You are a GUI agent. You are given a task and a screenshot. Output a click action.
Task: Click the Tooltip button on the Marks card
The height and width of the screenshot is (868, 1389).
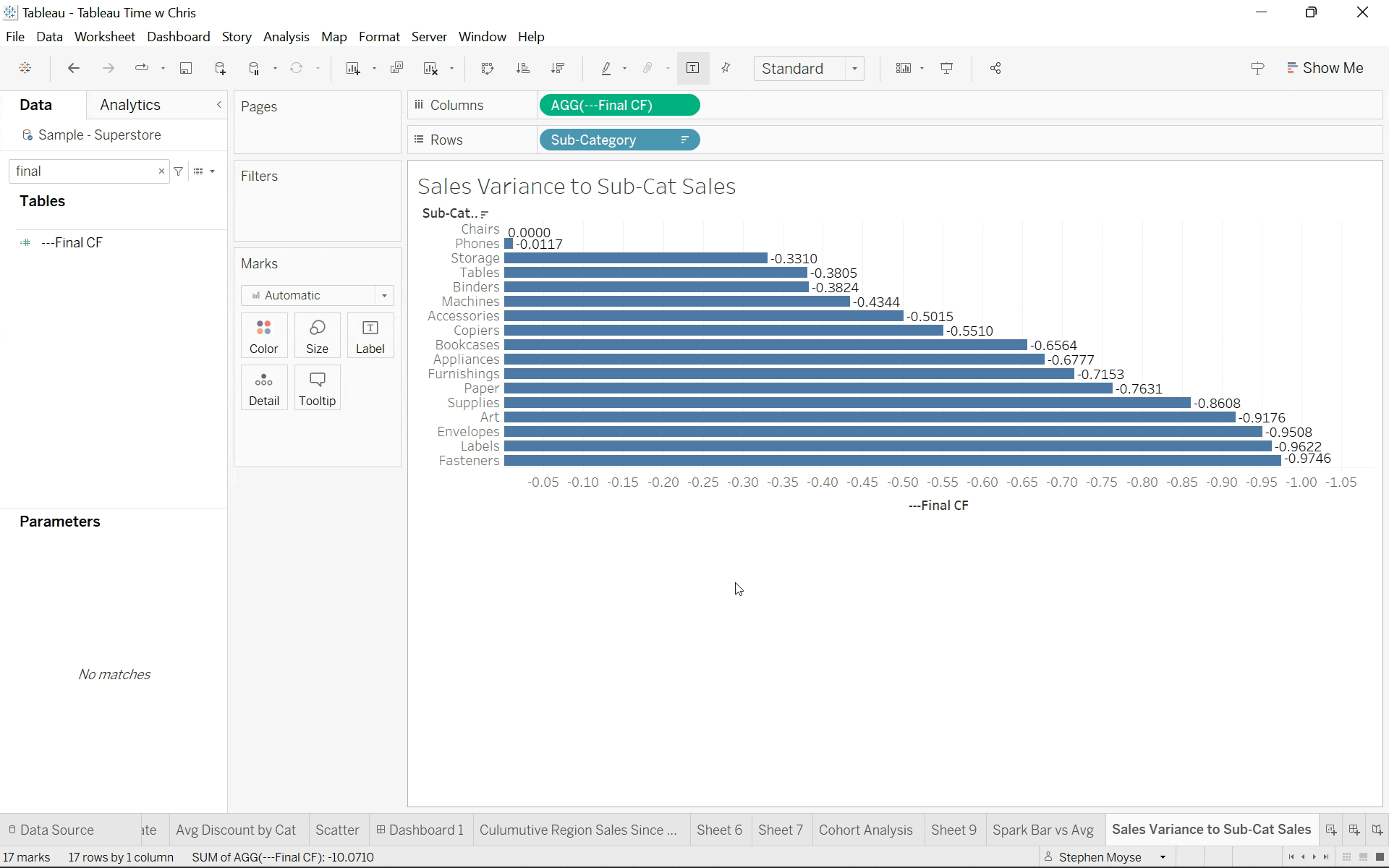click(x=317, y=388)
